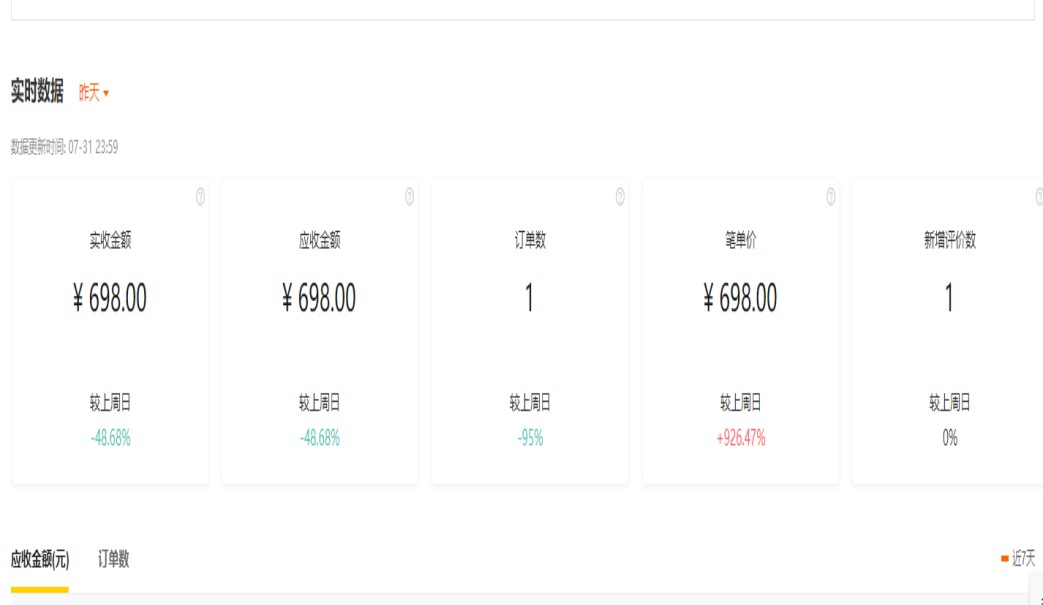The image size is (1043, 605).
Task: Click help icon on 实收金额 card
Action: pyautogui.click(x=200, y=197)
